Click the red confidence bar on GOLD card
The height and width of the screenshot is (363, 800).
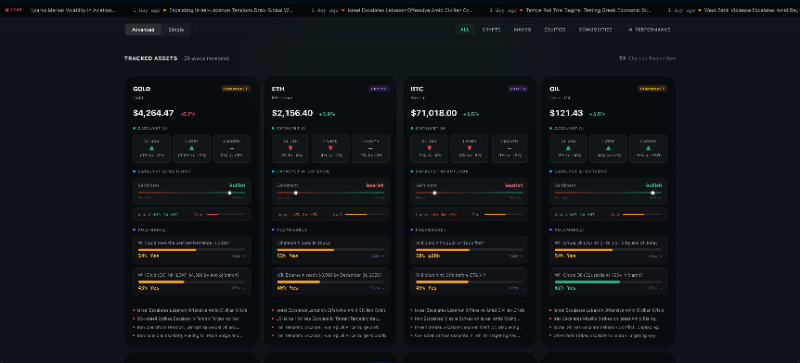tap(212, 214)
